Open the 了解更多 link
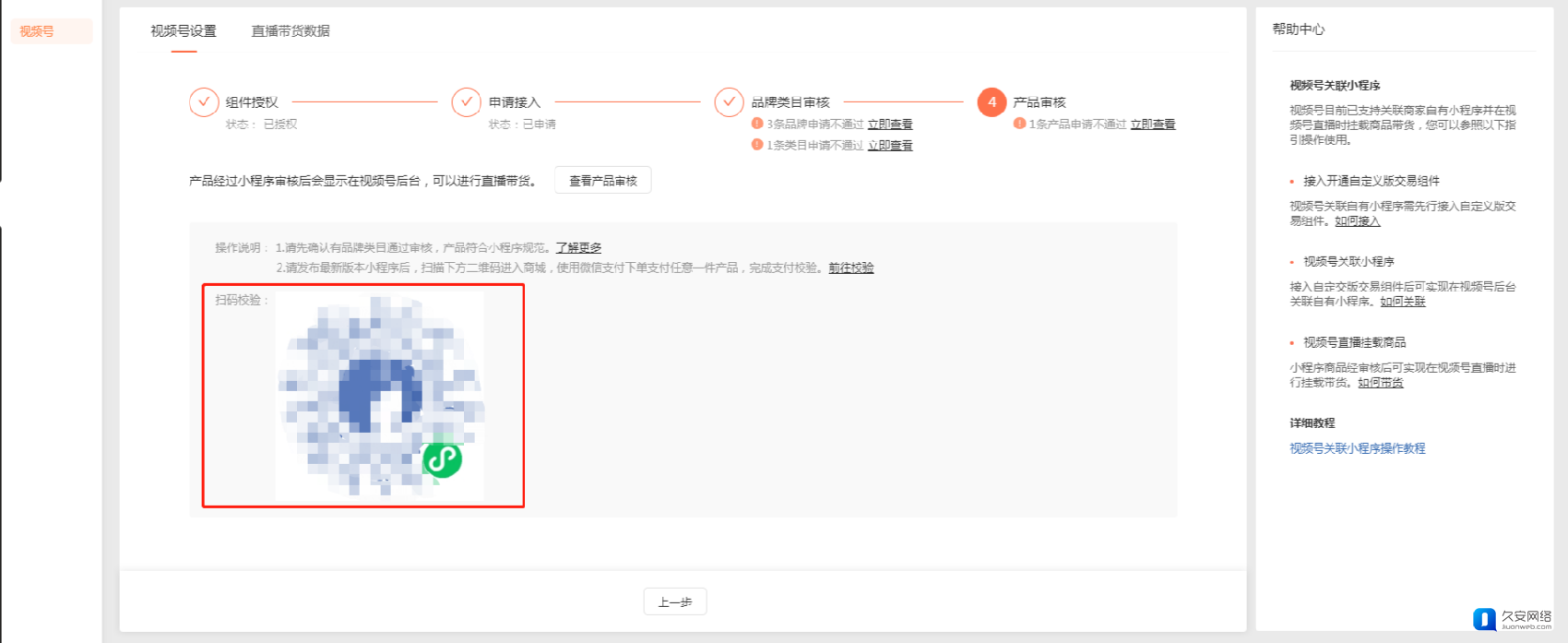This screenshot has height=643, width=1568. point(578,248)
